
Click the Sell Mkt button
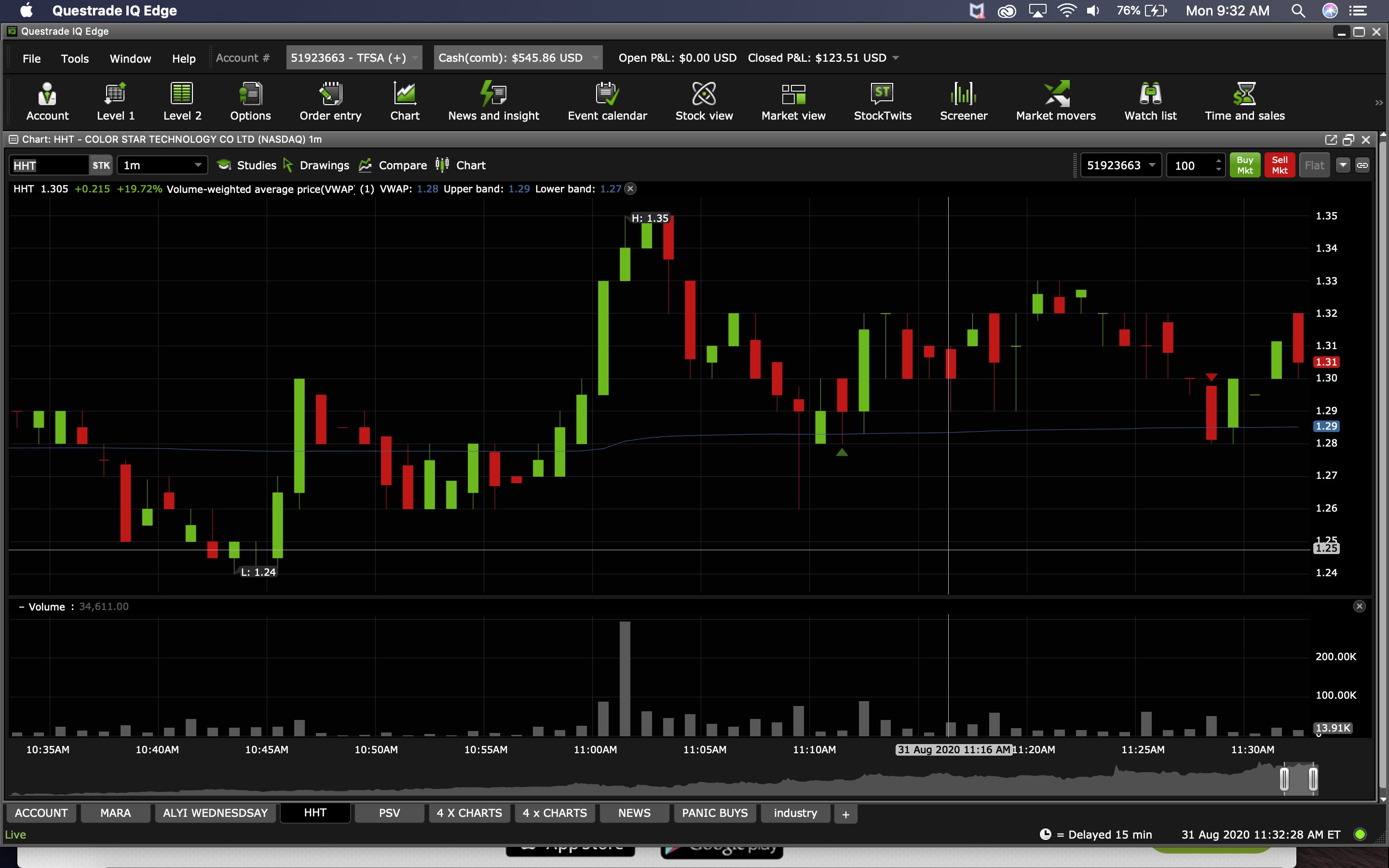(x=1280, y=165)
